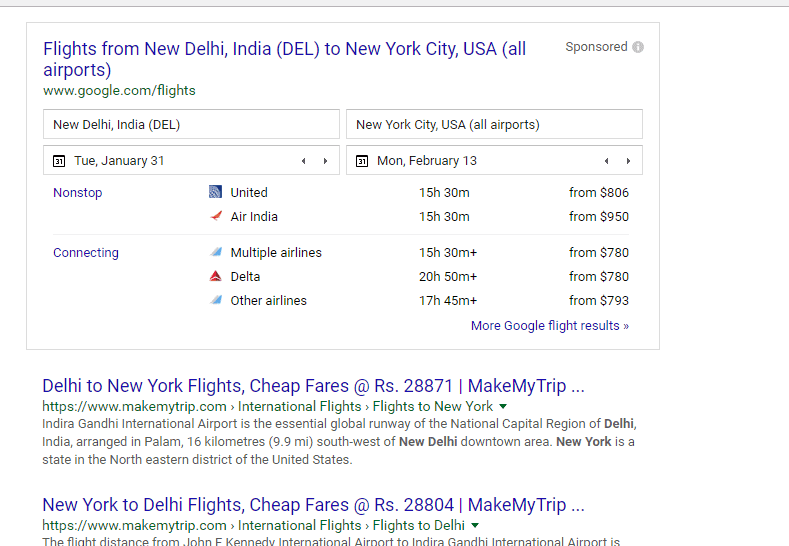Click the Sponsored info icon
789x546 pixels.
638,47
